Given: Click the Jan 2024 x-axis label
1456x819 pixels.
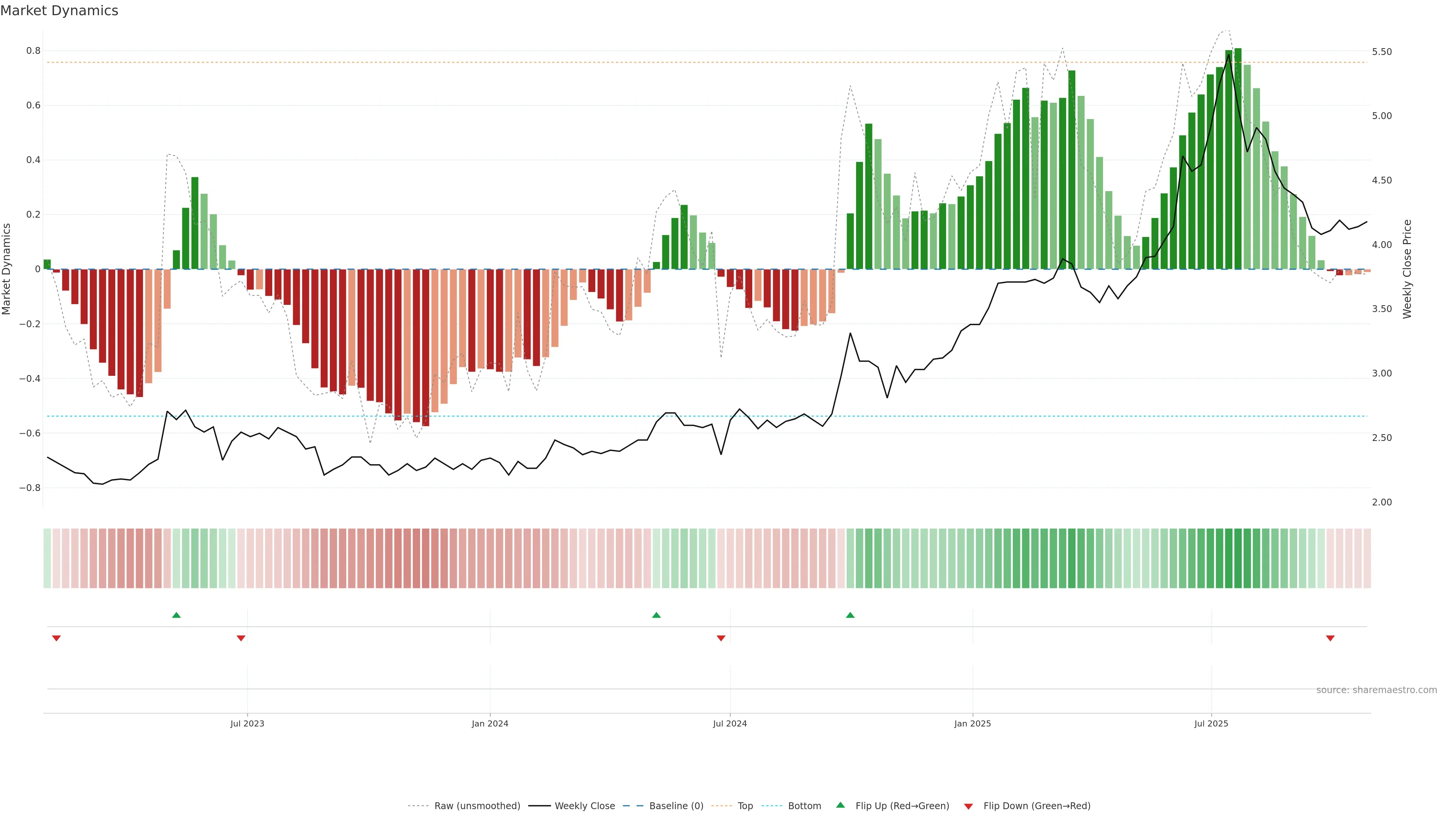Looking at the screenshot, I should point(490,723).
